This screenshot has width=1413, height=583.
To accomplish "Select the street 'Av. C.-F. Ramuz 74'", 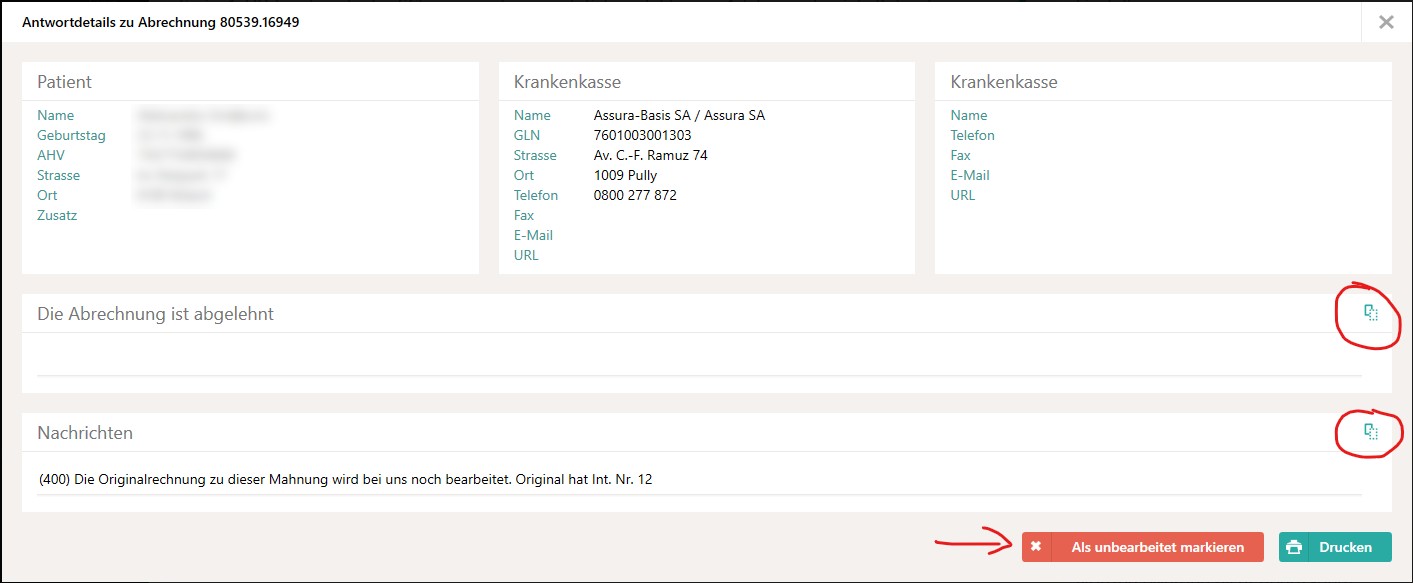I will tap(650, 155).
